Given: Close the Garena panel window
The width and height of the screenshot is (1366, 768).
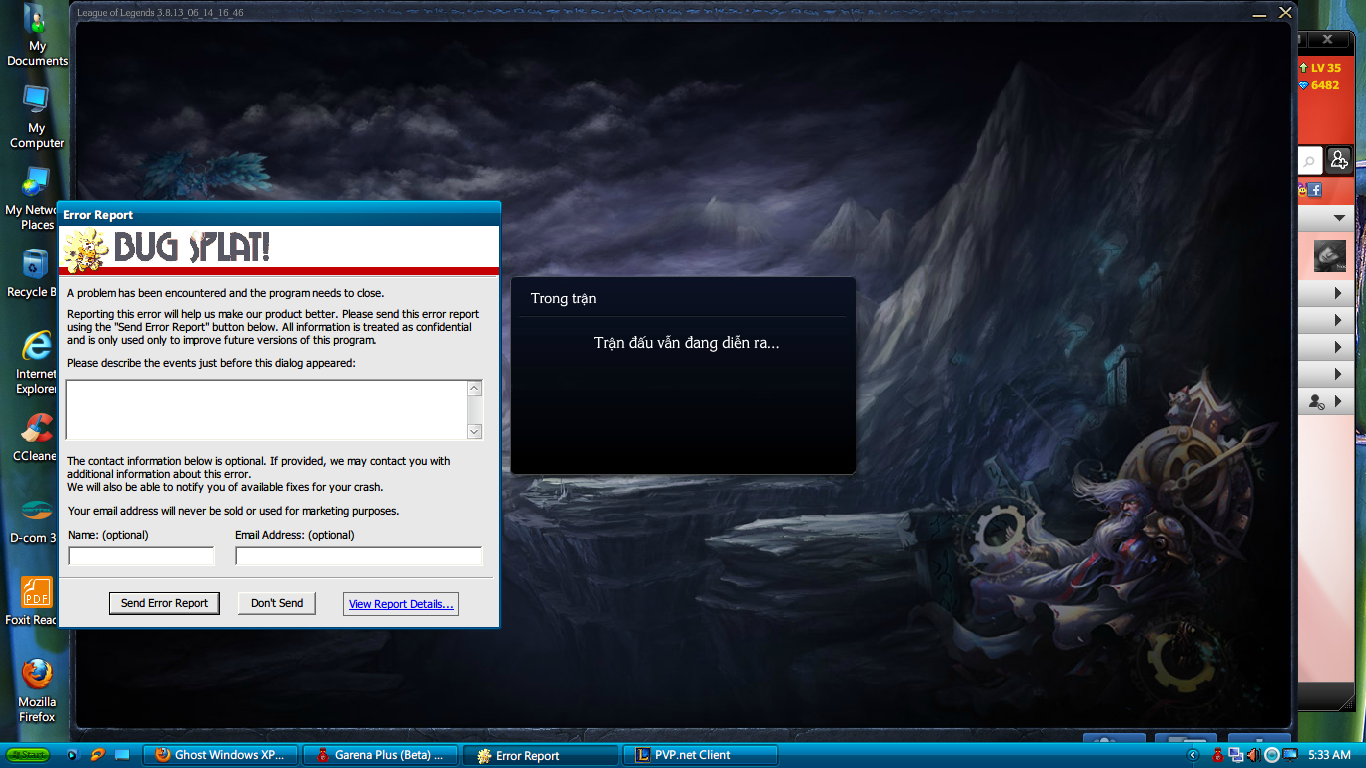Looking at the screenshot, I should tap(1327, 40).
